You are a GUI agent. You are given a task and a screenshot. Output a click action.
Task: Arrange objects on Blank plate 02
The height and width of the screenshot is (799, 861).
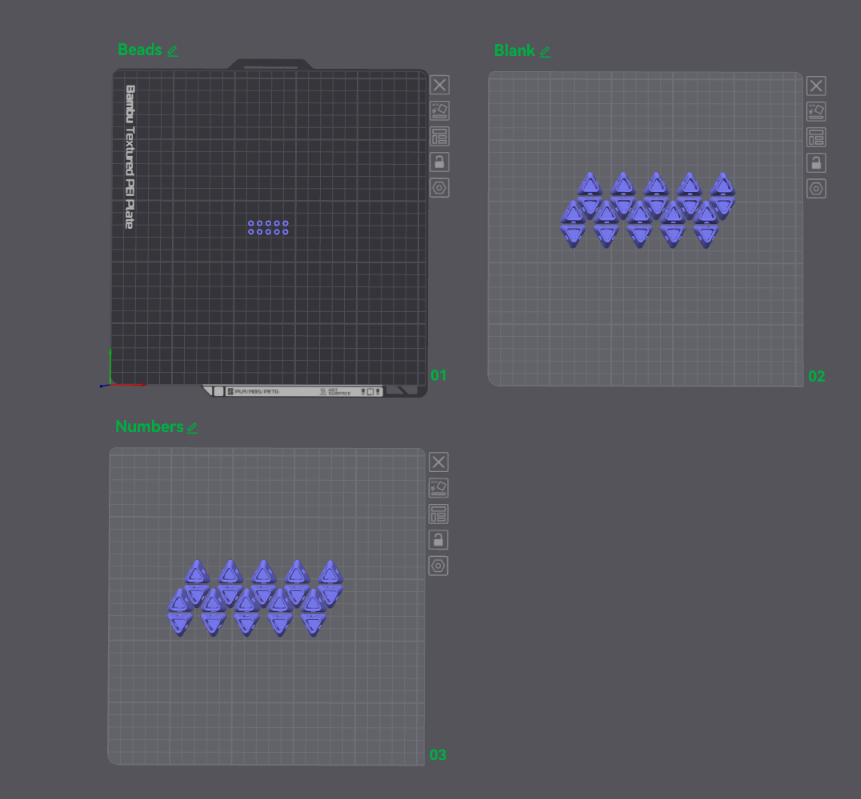[x=816, y=137]
